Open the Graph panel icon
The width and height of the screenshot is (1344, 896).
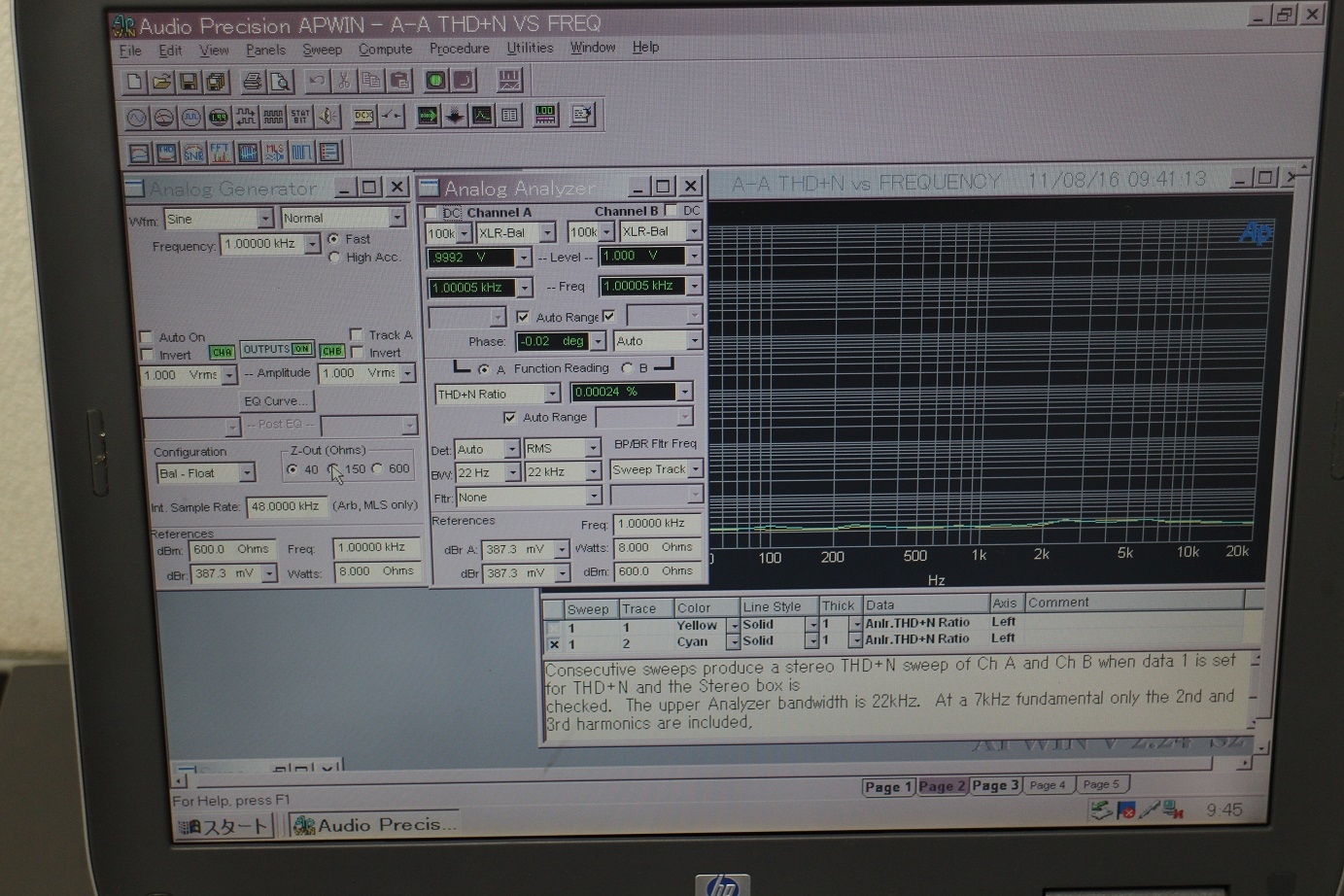[482, 116]
